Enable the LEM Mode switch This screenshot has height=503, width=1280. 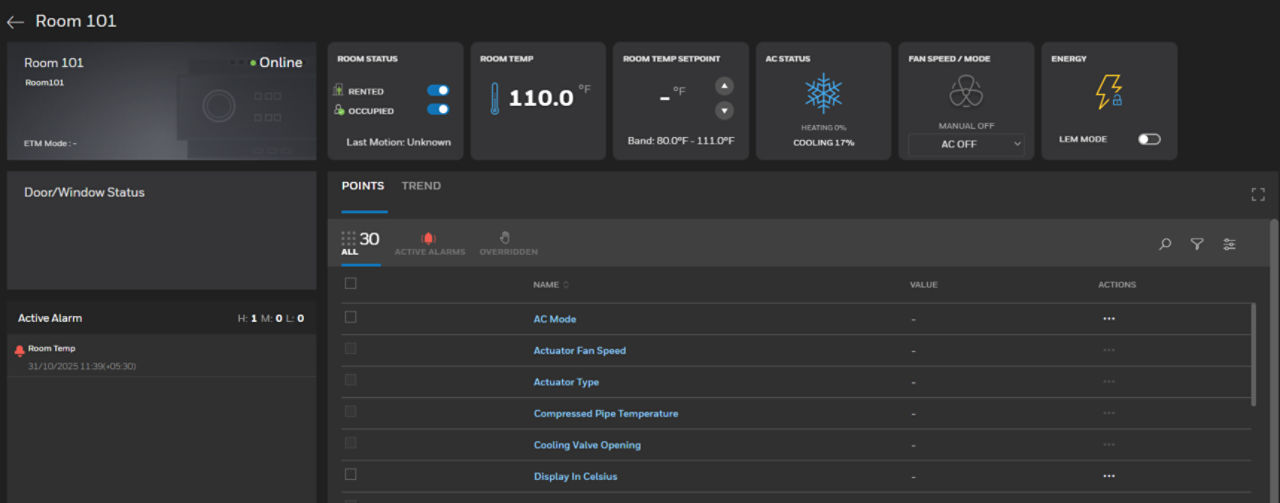coord(1149,139)
